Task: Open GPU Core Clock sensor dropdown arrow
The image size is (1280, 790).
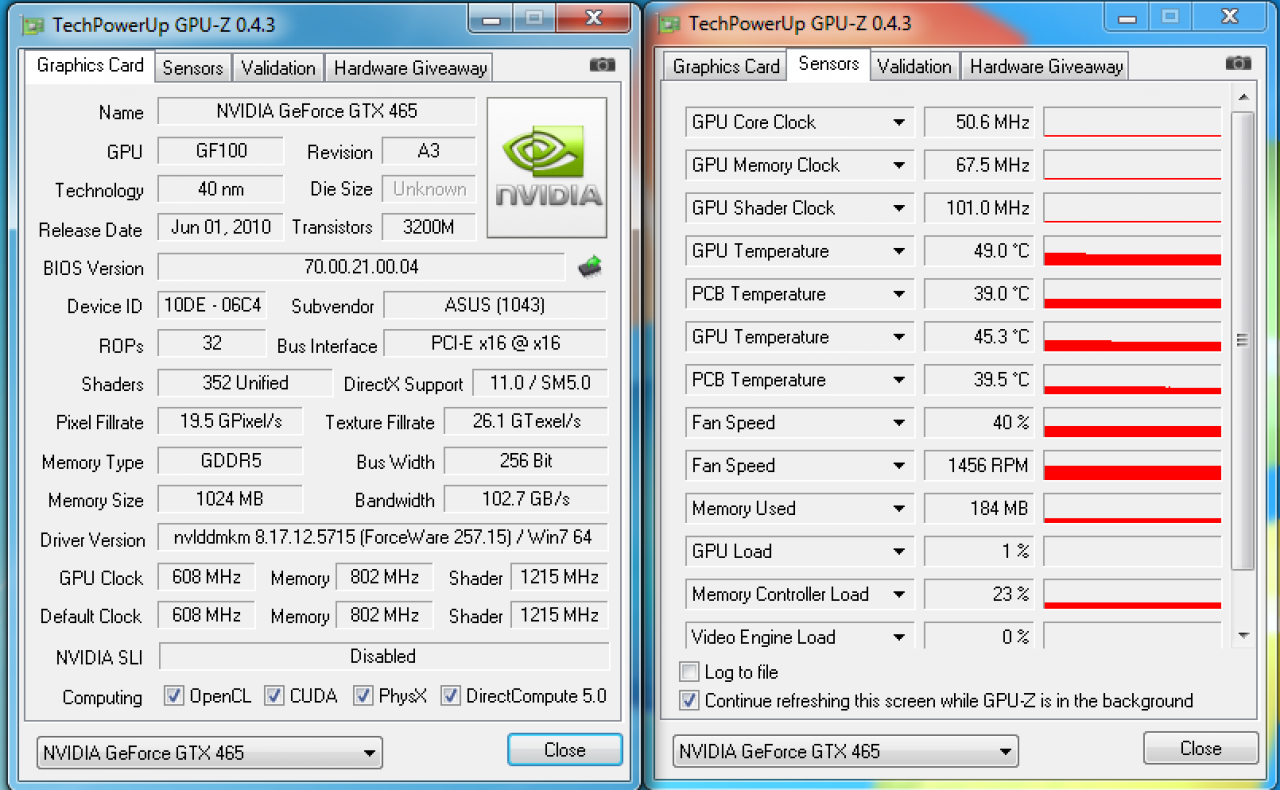Action: point(899,123)
